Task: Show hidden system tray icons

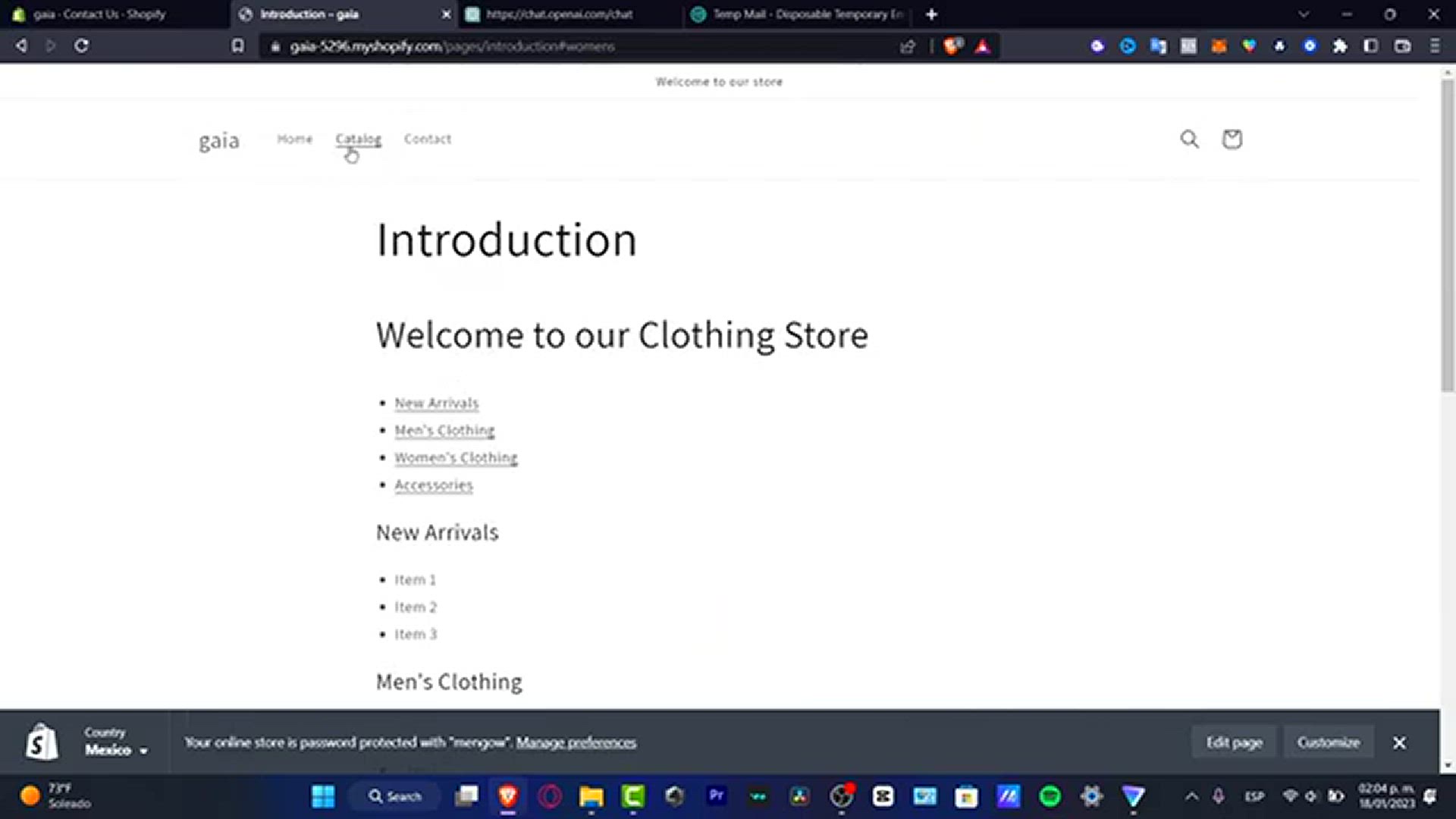Action: [1191, 795]
